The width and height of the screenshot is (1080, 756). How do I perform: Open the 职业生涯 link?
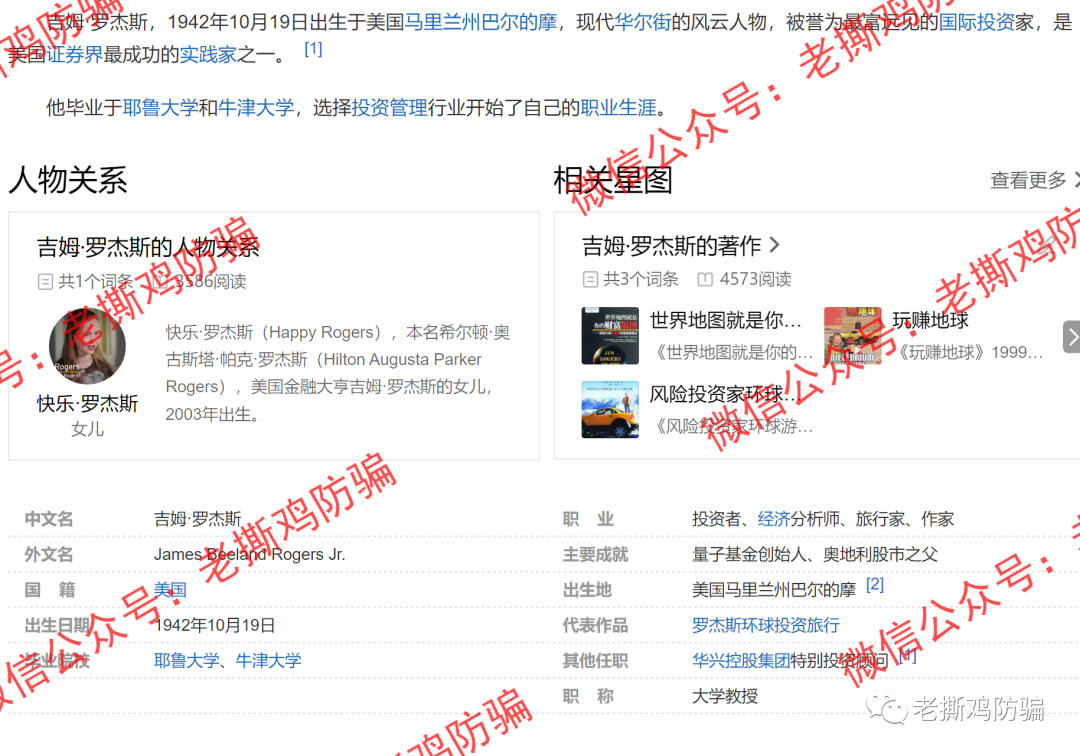[619, 107]
